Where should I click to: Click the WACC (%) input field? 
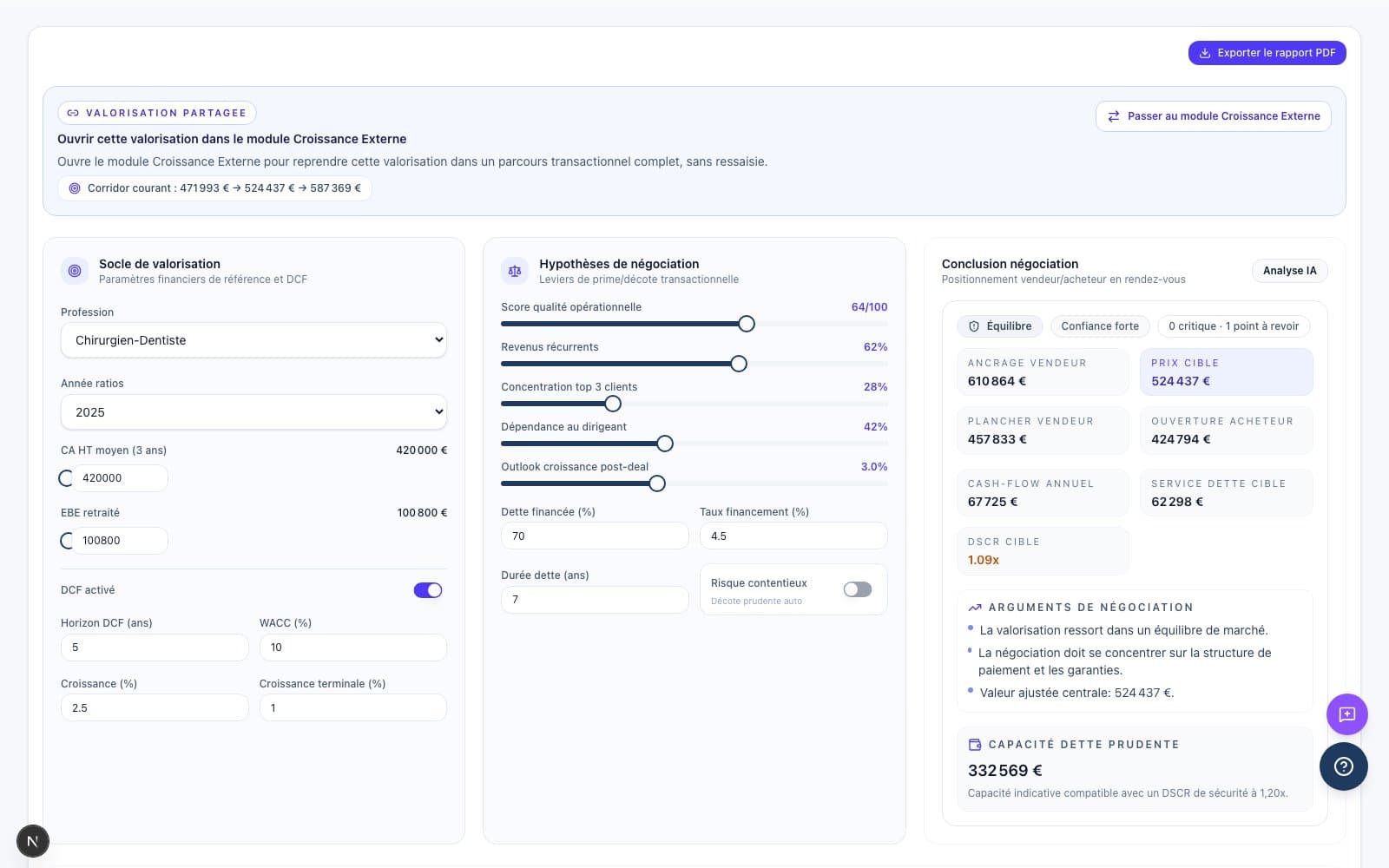click(352, 648)
